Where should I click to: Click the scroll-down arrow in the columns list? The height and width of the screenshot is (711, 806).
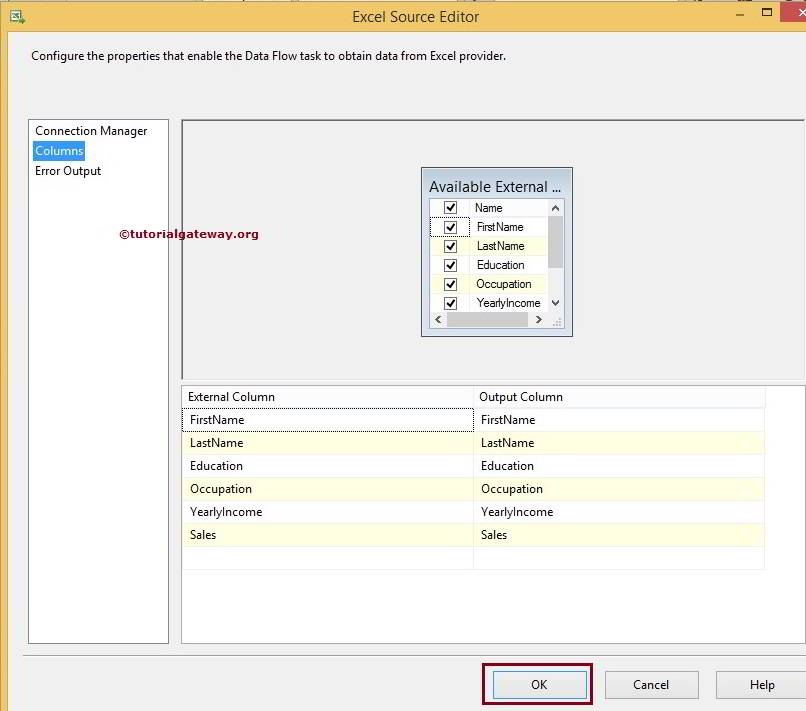point(556,302)
